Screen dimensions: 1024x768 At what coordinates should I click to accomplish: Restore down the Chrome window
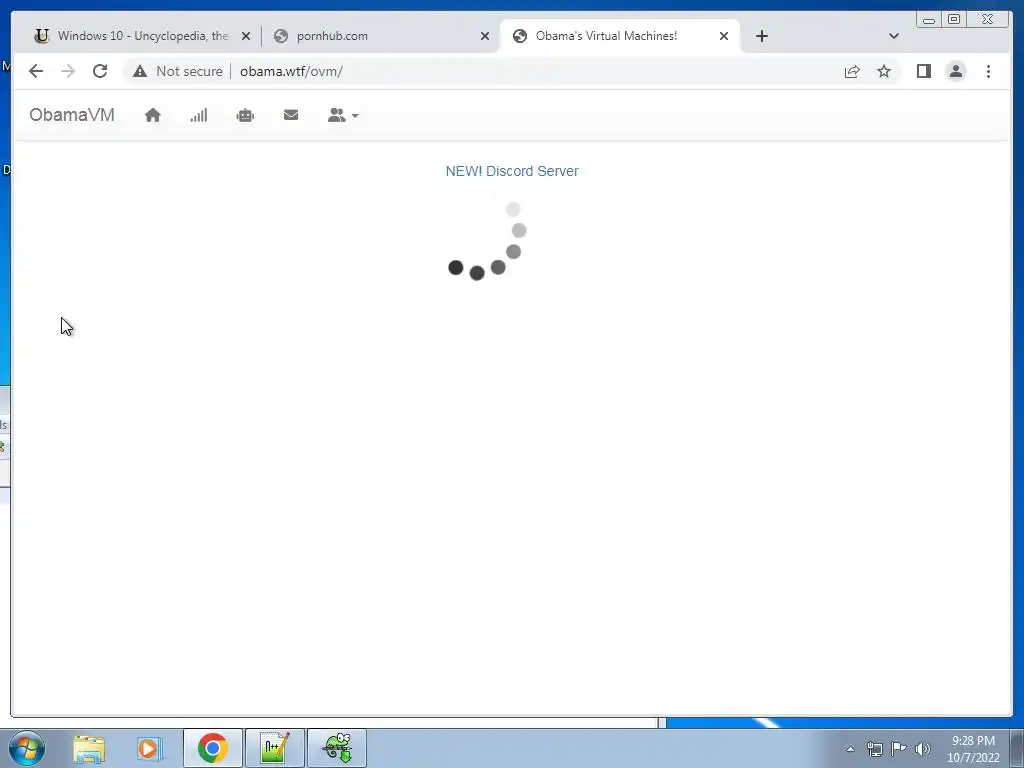coord(954,19)
